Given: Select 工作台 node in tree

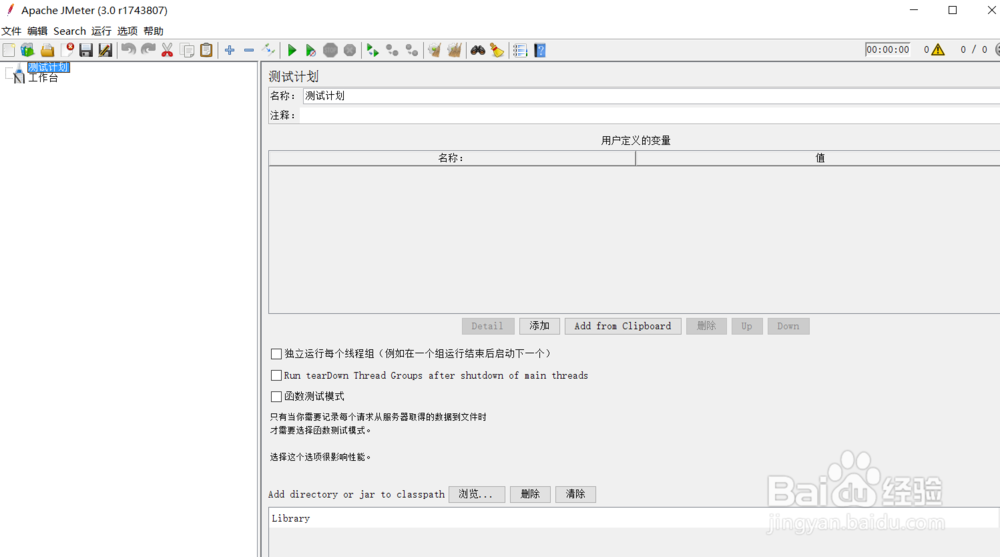Looking at the screenshot, I should (43, 78).
